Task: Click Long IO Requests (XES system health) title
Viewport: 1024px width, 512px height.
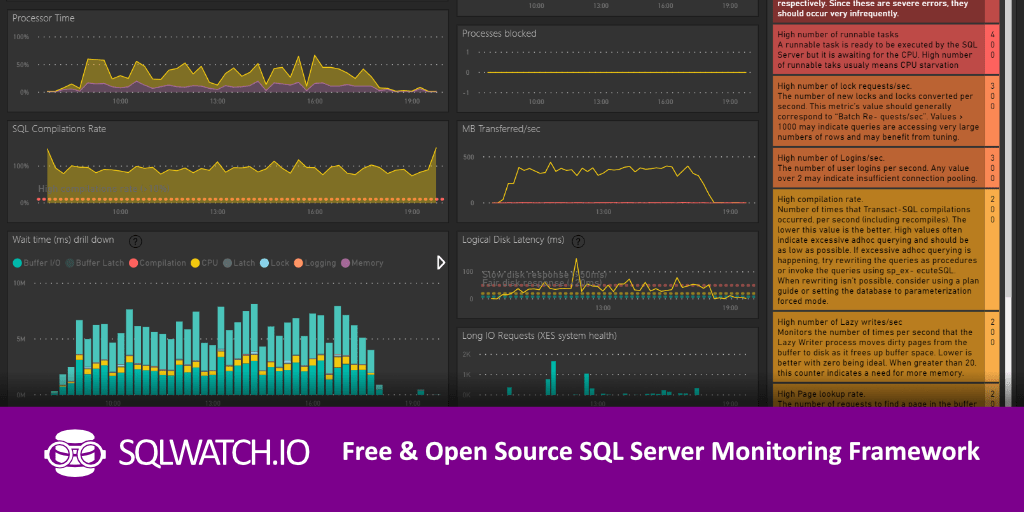Action: coord(539,336)
